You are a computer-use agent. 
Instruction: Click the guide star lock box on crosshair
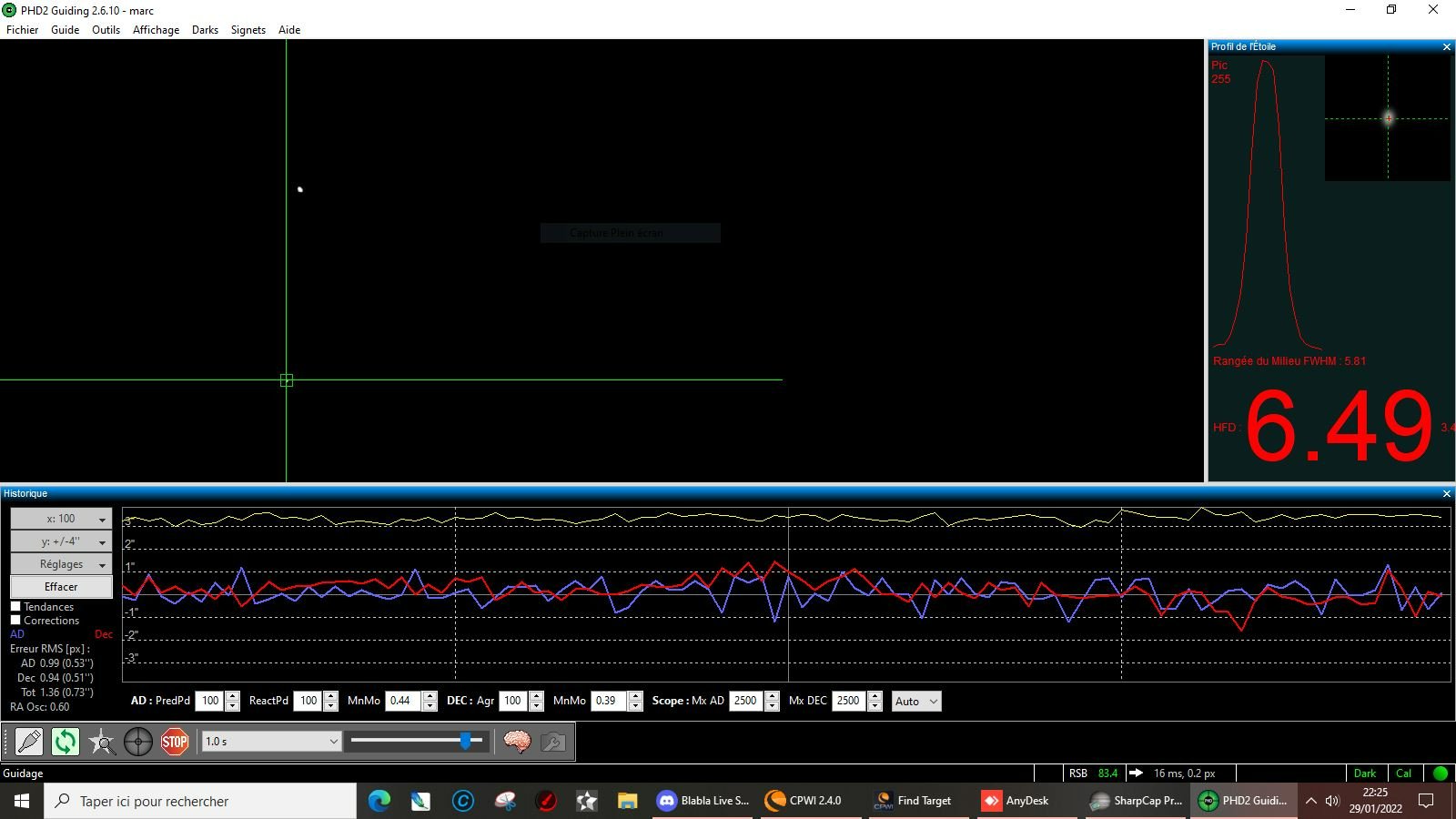(287, 380)
